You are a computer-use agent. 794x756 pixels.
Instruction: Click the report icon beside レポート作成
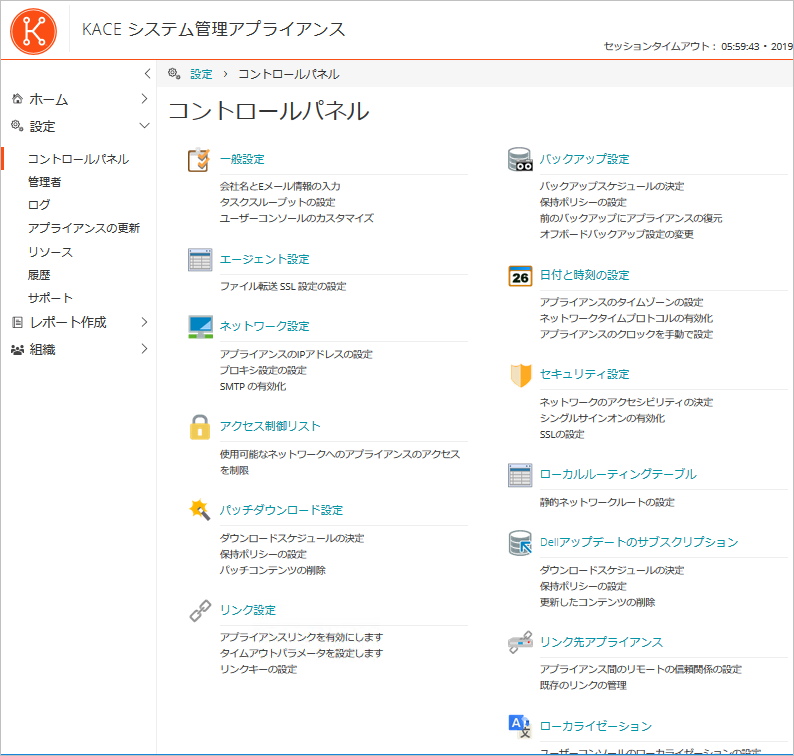[17, 322]
